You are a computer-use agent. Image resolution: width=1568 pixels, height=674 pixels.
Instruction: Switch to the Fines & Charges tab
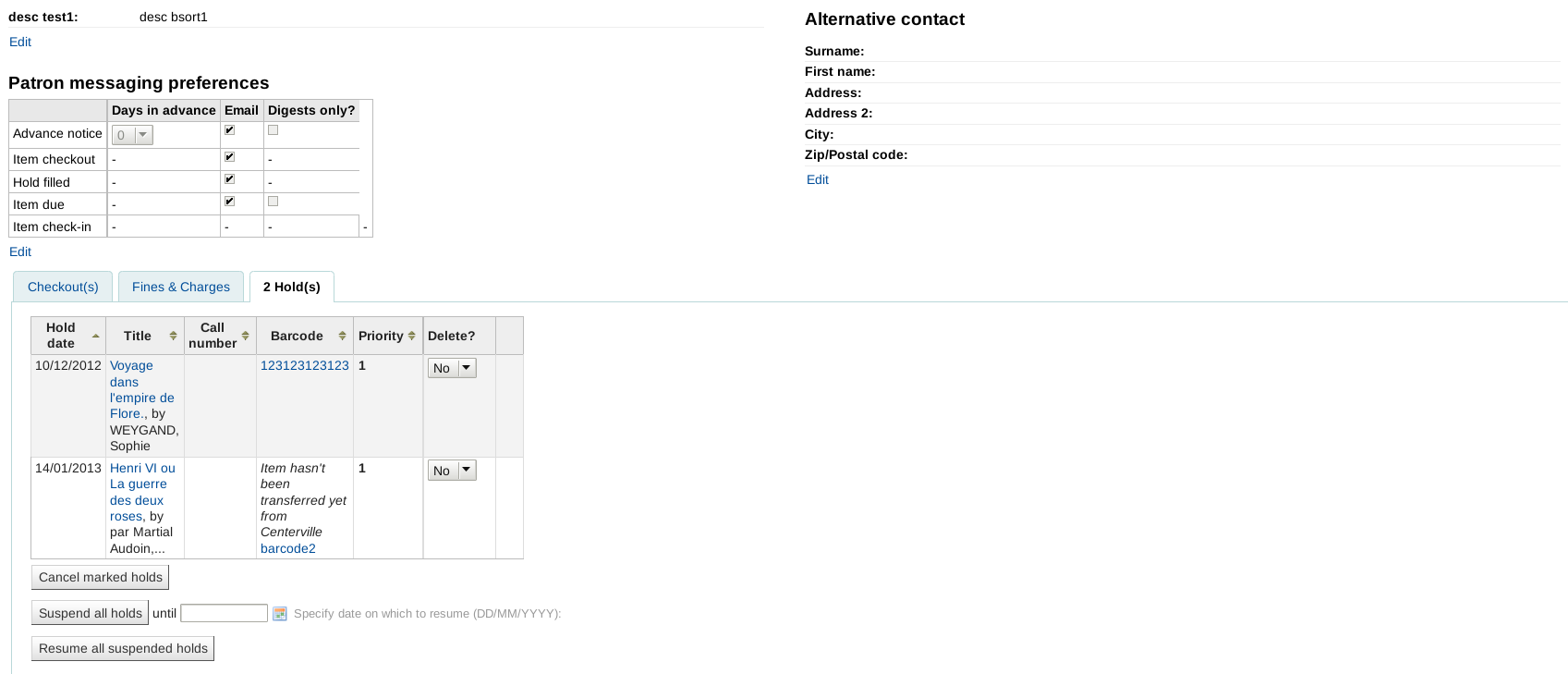pyautogui.click(x=181, y=287)
